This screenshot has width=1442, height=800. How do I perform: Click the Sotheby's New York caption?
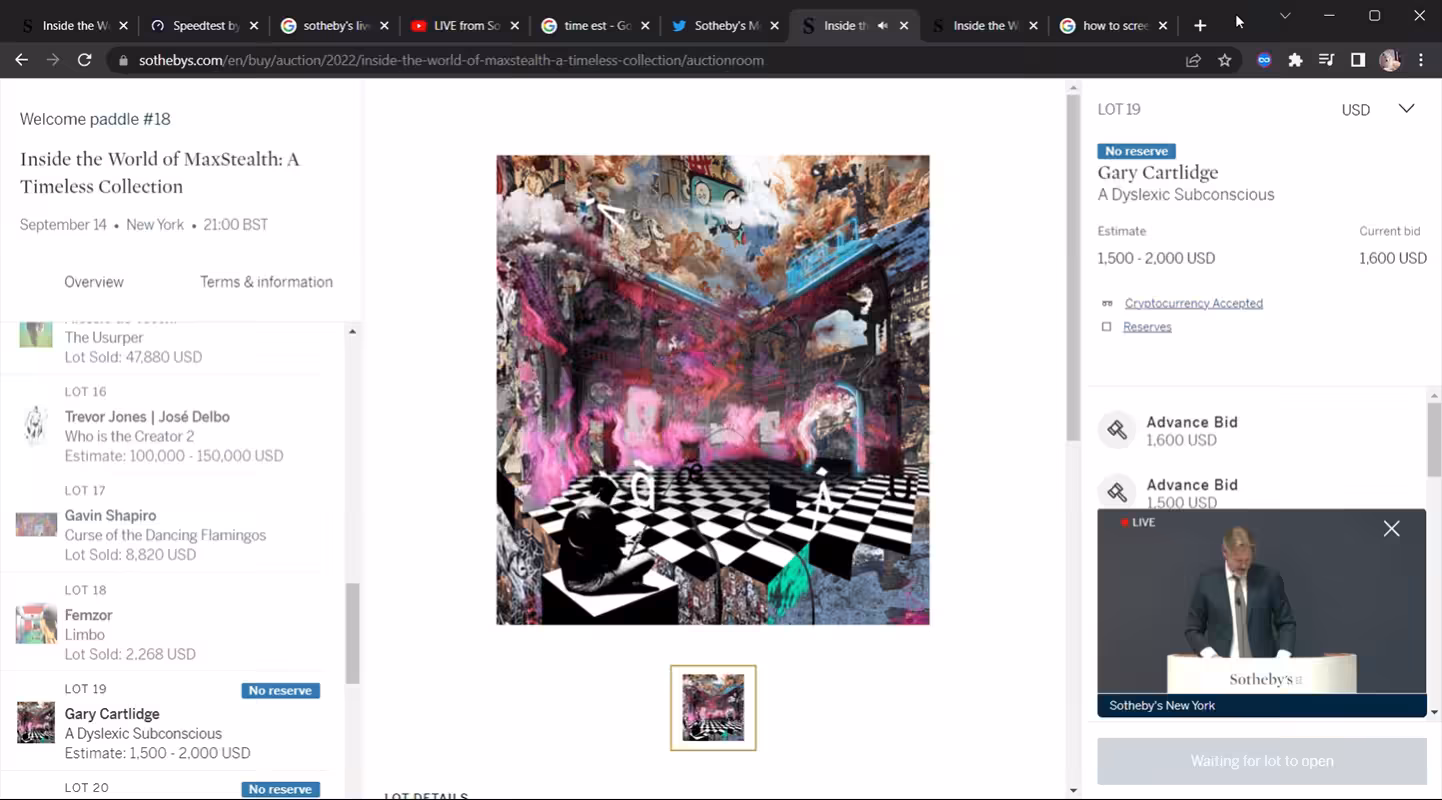point(1162,705)
